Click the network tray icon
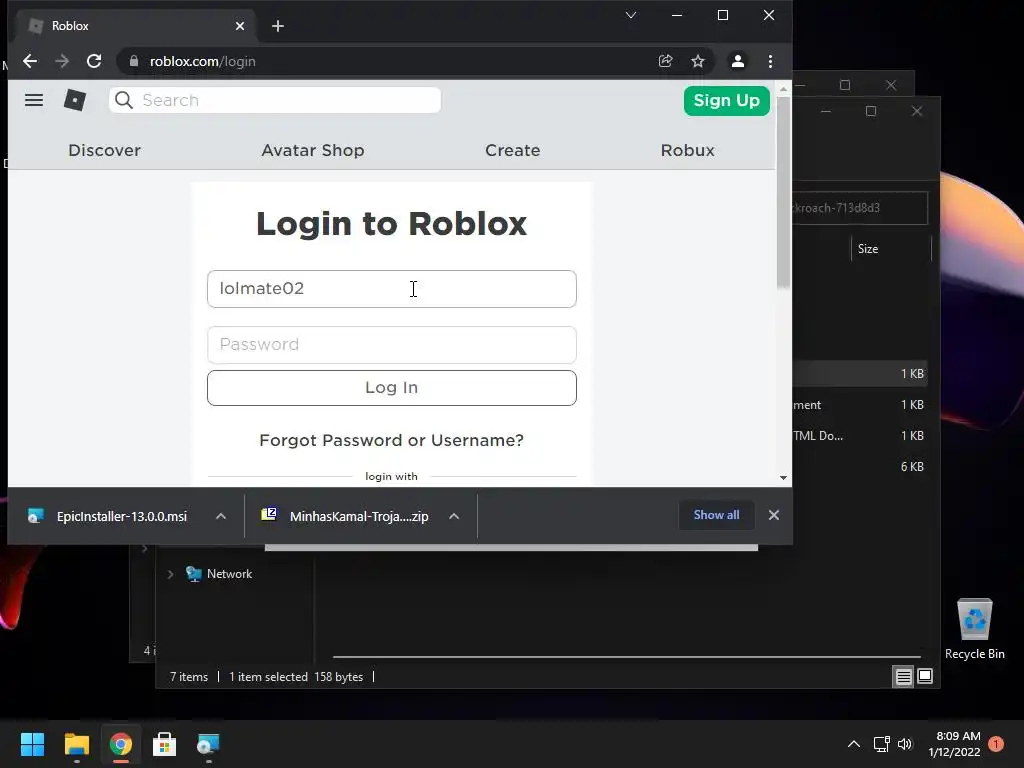This screenshot has height=768, width=1024. (x=882, y=744)
